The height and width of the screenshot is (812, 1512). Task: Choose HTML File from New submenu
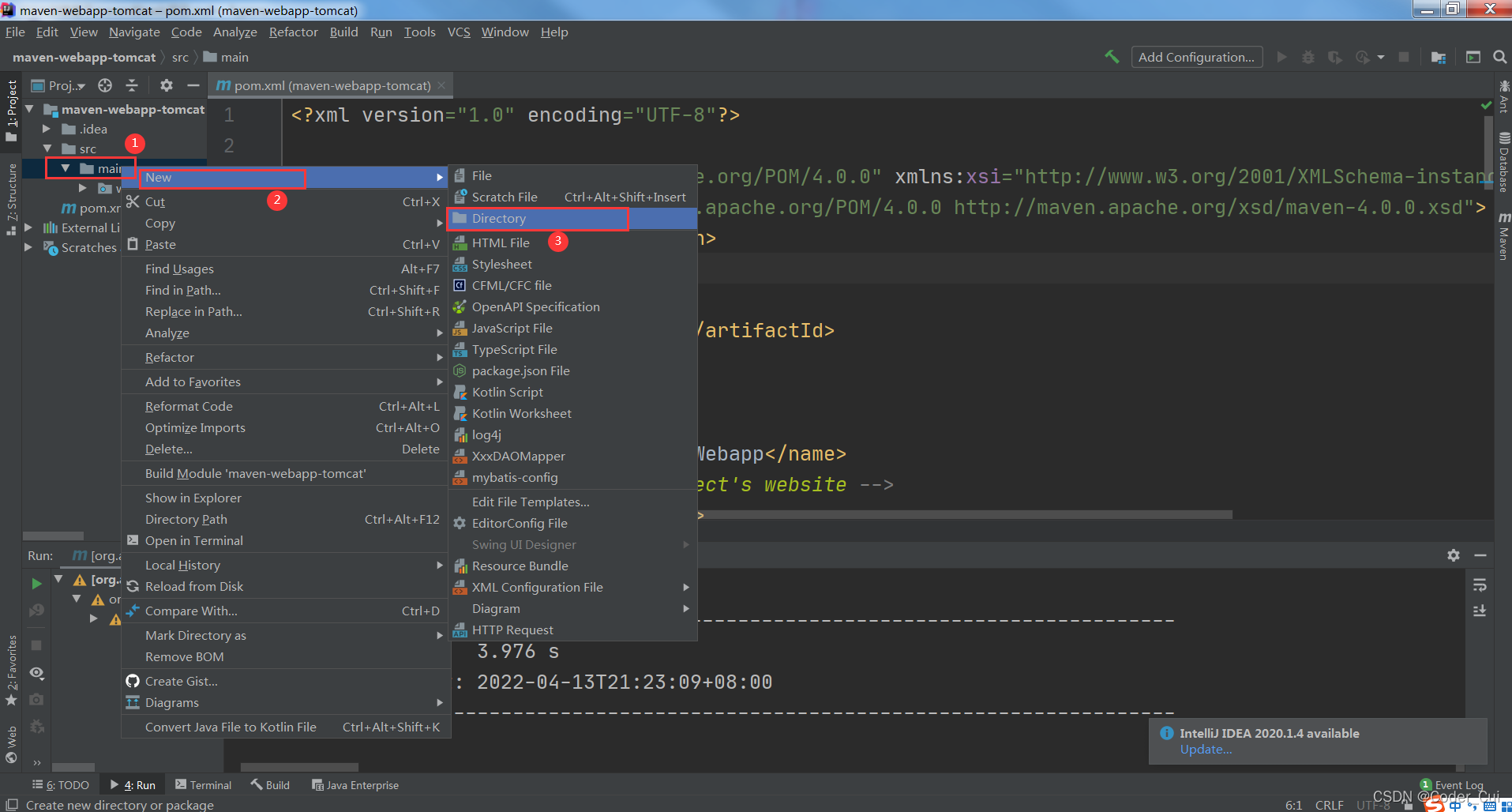[574, 242]
